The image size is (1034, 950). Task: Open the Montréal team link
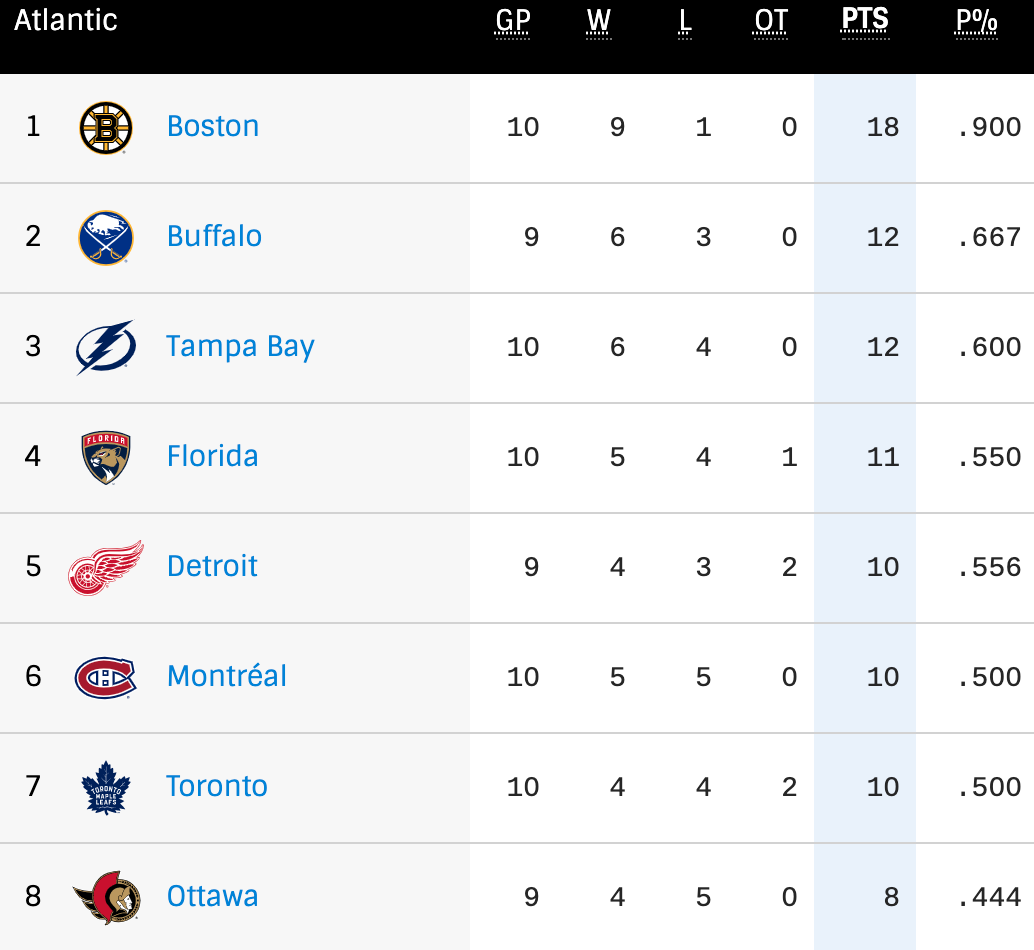(227, 677)
